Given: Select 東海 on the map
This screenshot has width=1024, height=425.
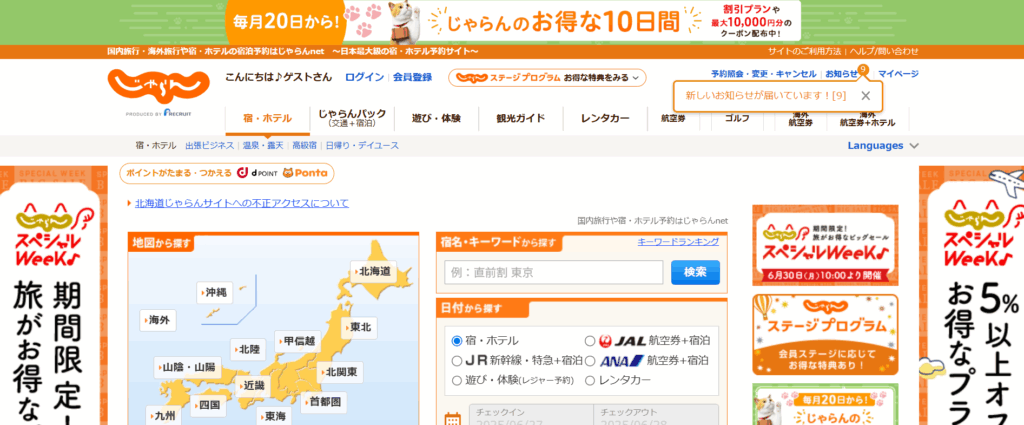Looking at the screenshot, I should click(274, 416).
